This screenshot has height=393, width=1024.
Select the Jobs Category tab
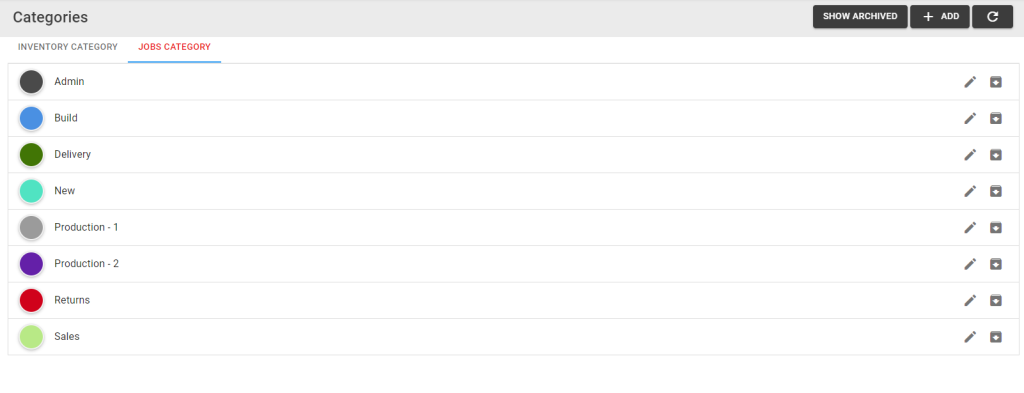coord(174,47)
